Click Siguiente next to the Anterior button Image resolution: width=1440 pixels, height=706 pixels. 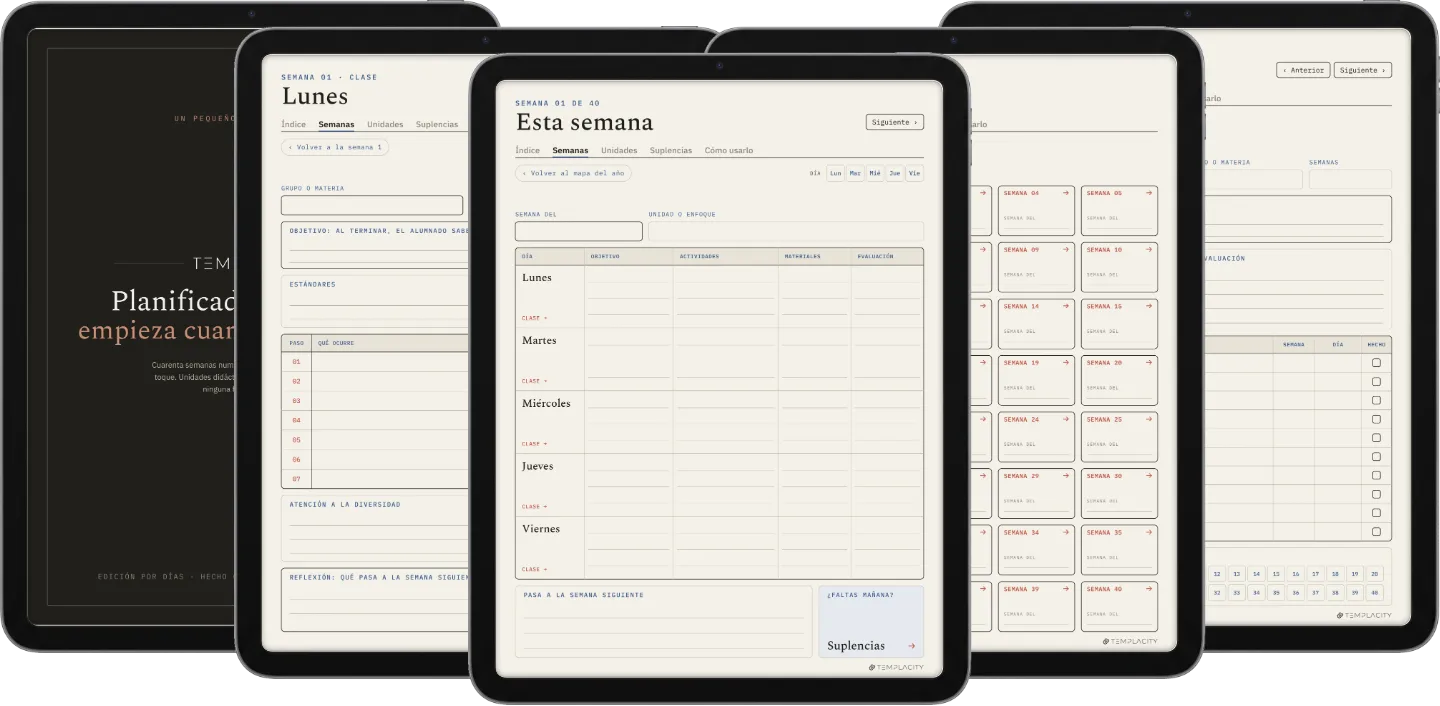coord(1362,70)
